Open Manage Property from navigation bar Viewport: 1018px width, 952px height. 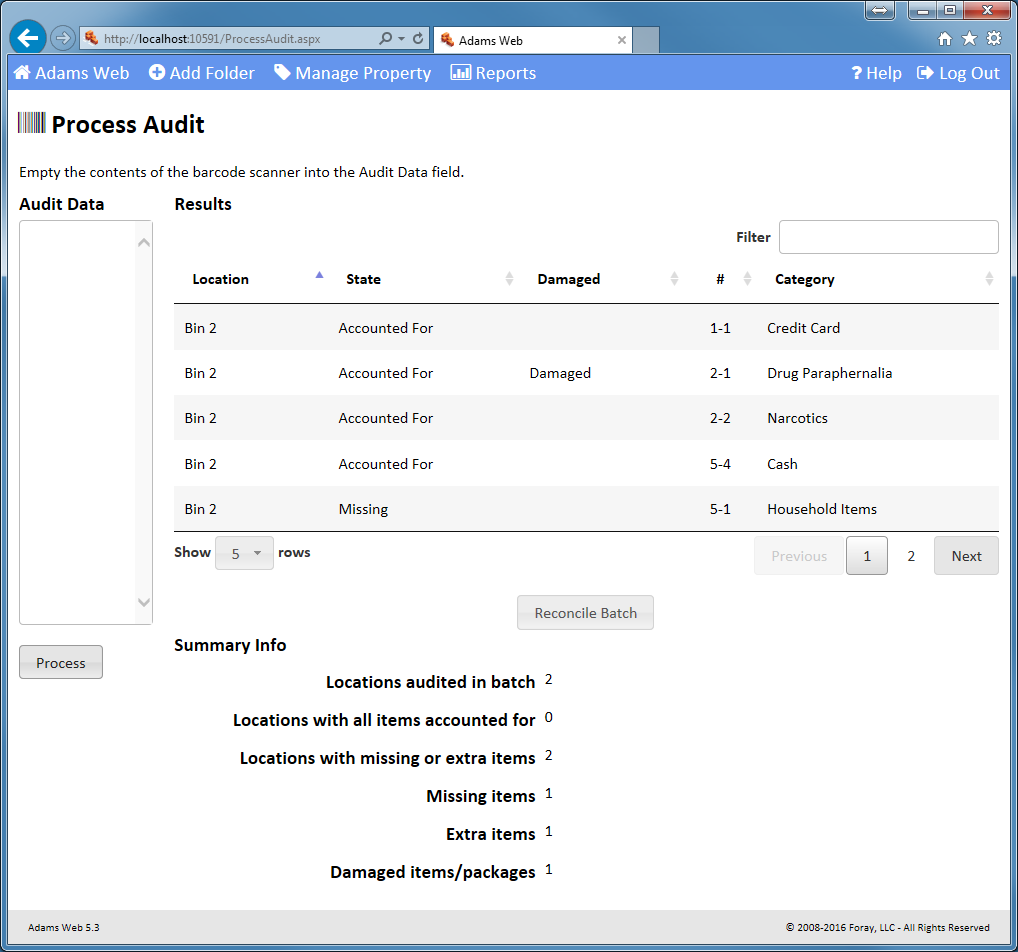[x=352, y=73]
